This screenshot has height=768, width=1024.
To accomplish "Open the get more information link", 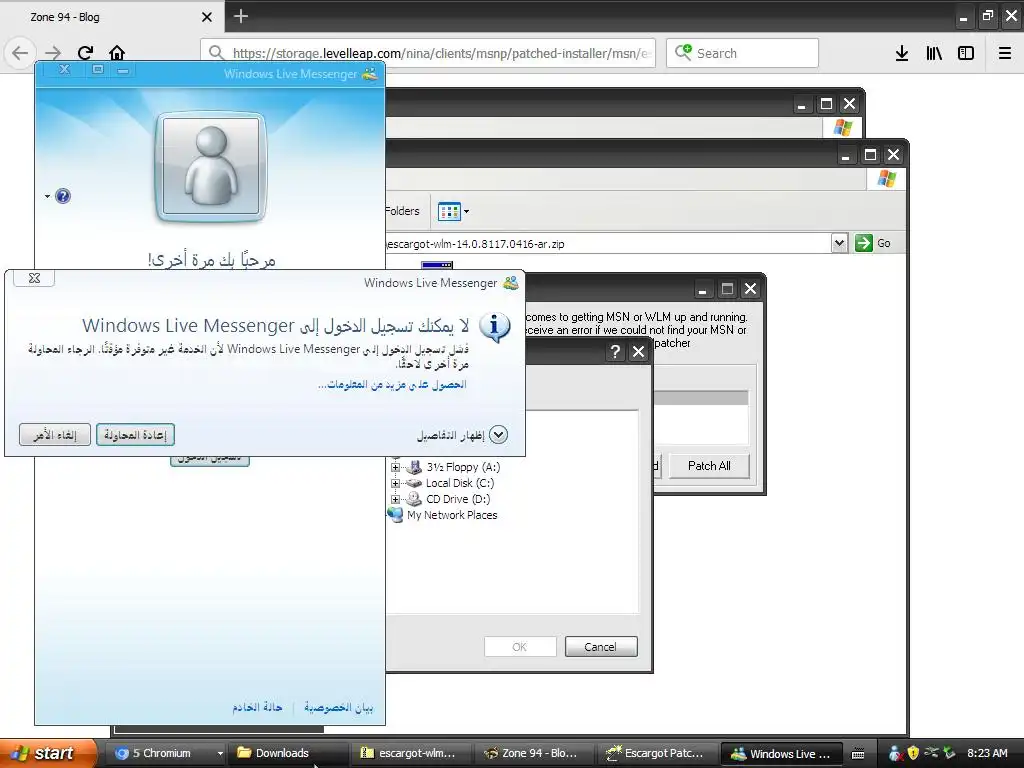I will (392, 384).
